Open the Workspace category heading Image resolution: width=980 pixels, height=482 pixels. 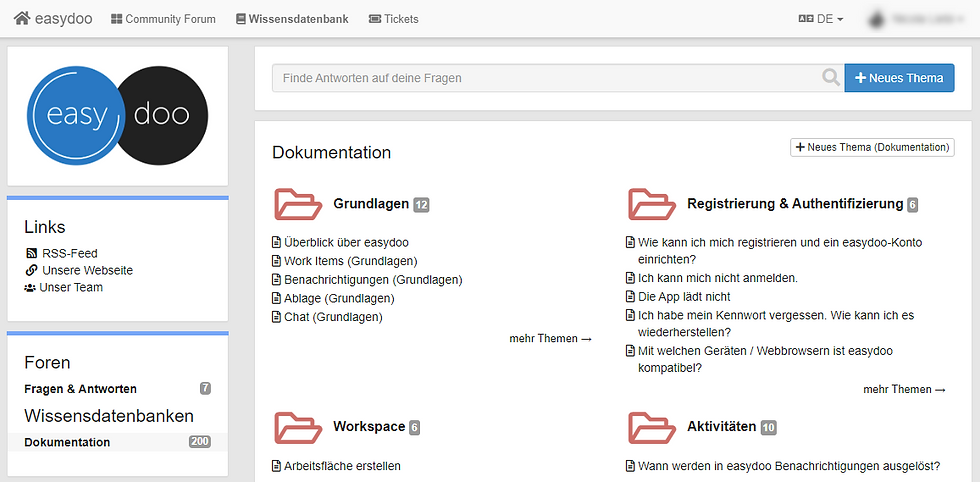[x=369, y=427]
